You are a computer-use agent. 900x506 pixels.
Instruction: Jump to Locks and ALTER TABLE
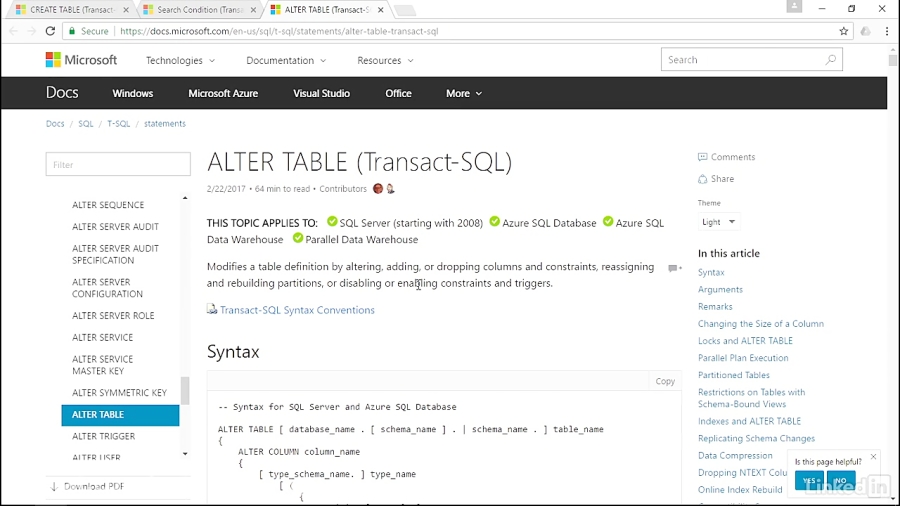745,341
